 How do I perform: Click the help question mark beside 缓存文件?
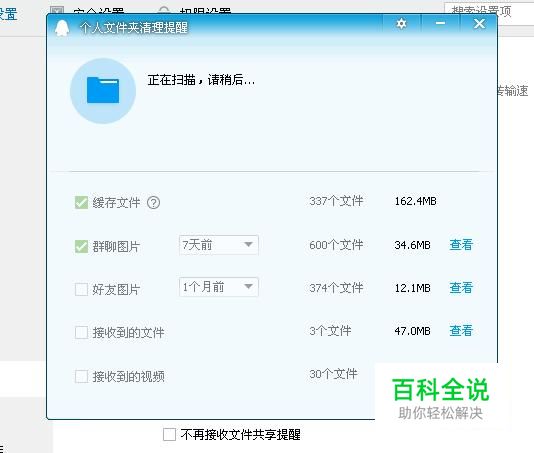coord(153,203)
